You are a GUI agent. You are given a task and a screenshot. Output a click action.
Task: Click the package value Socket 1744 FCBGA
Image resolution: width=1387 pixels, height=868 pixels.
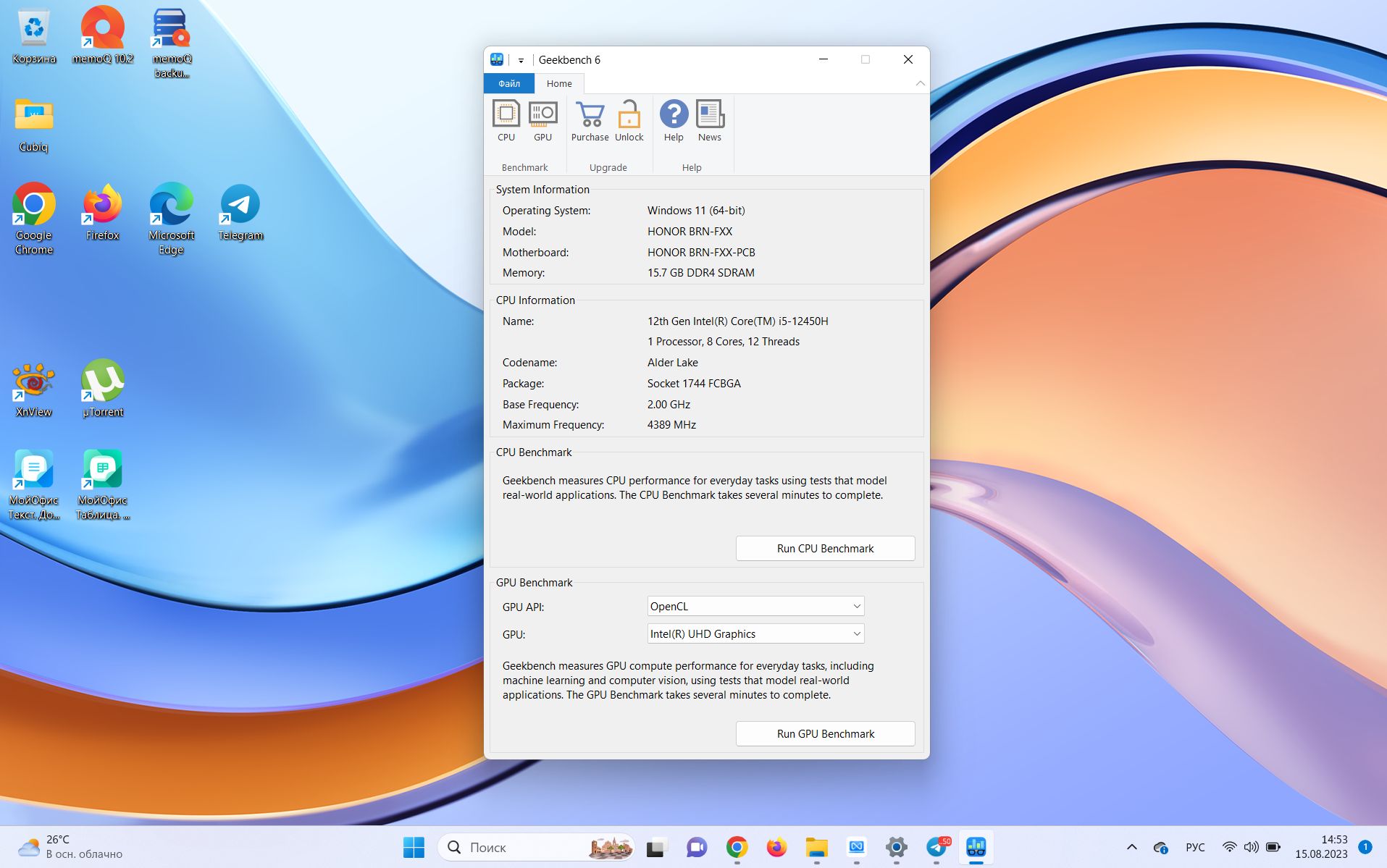point(694,384)
